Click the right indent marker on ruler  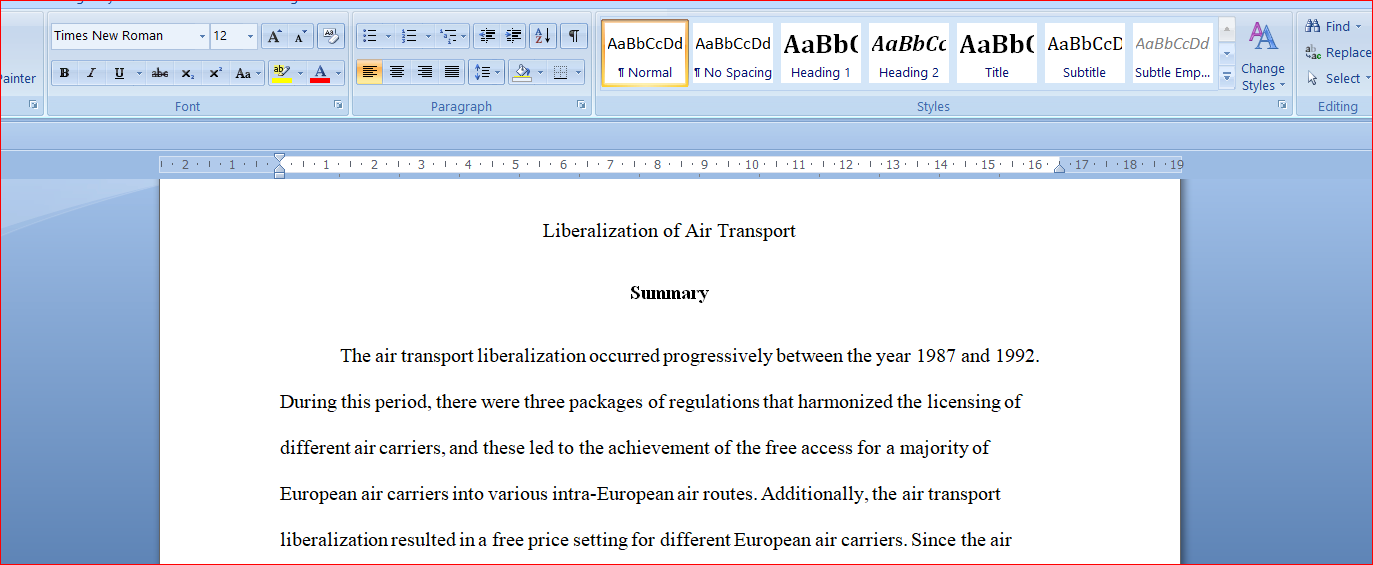1060,167
